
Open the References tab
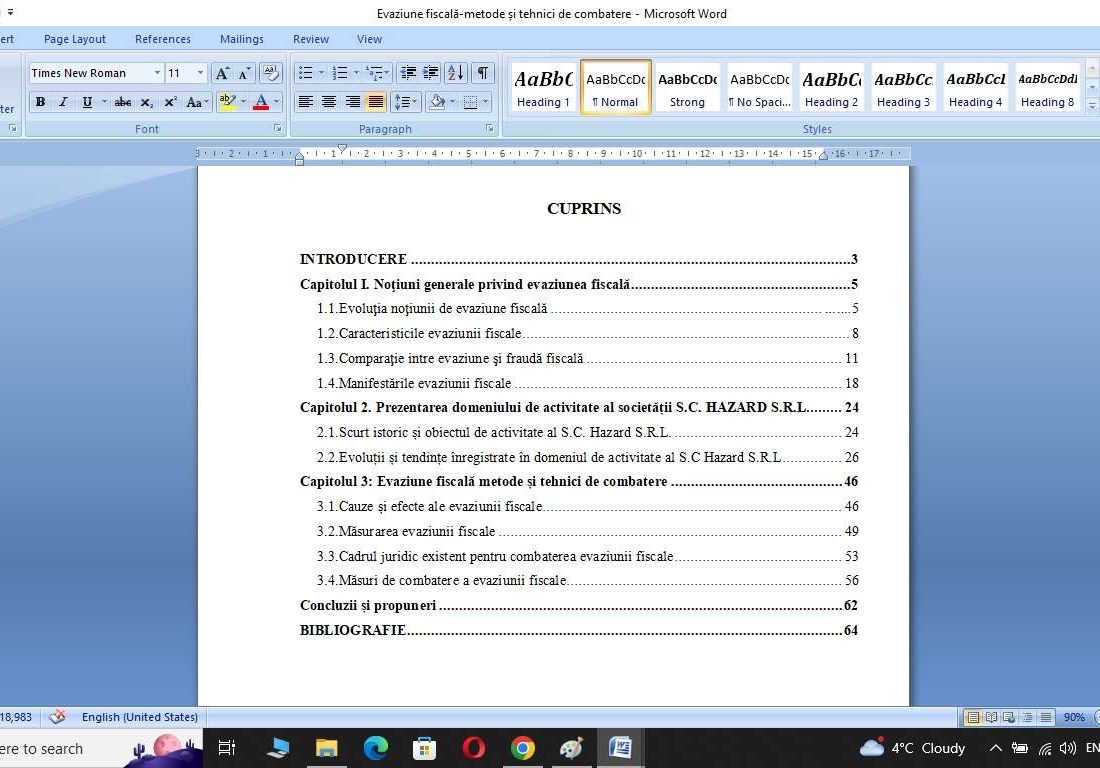pyautogui.click(x=162, y=39)
